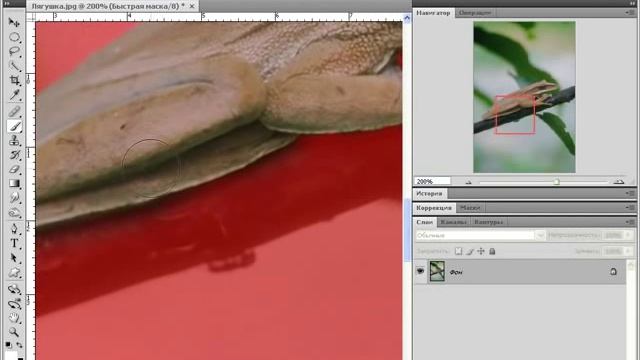This screenshot has height=360, width=640.
Task: Select the Path Selection tool
Action: [x=14, y=258]
